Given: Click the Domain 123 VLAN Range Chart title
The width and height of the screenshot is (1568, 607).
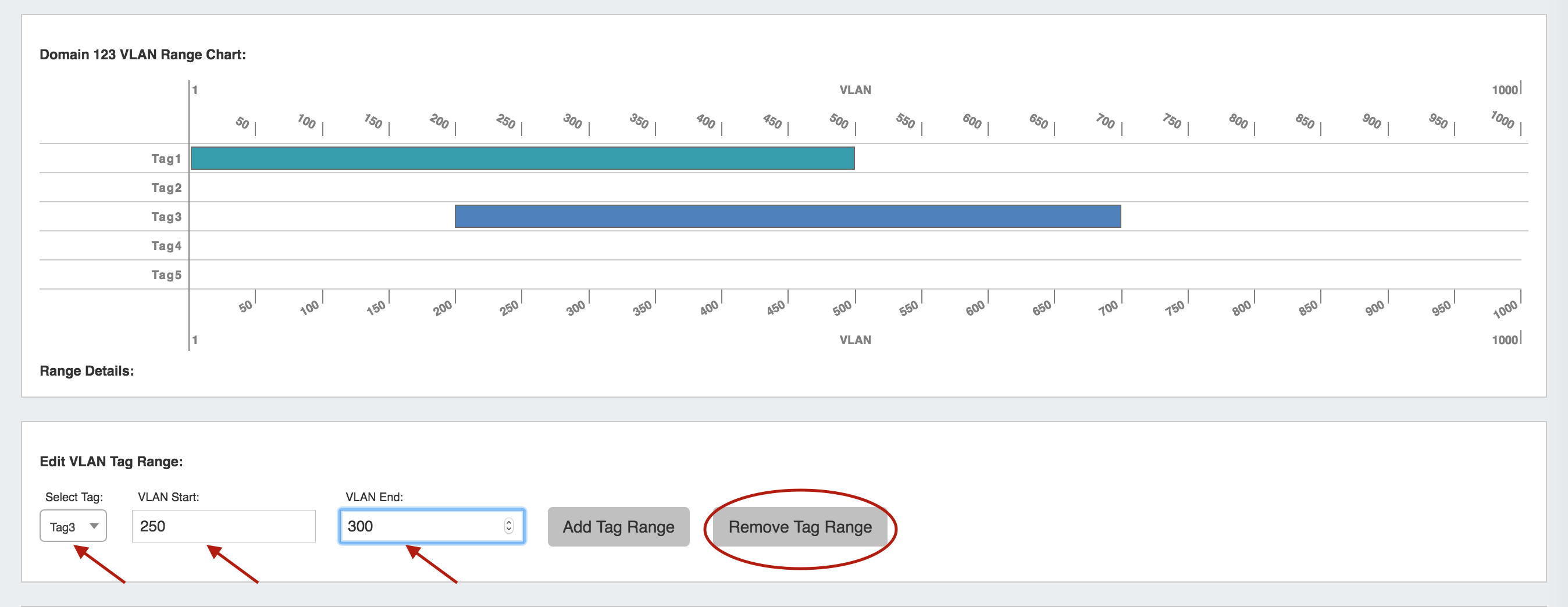Looking at the screenshot, I should tap(142, 55).
